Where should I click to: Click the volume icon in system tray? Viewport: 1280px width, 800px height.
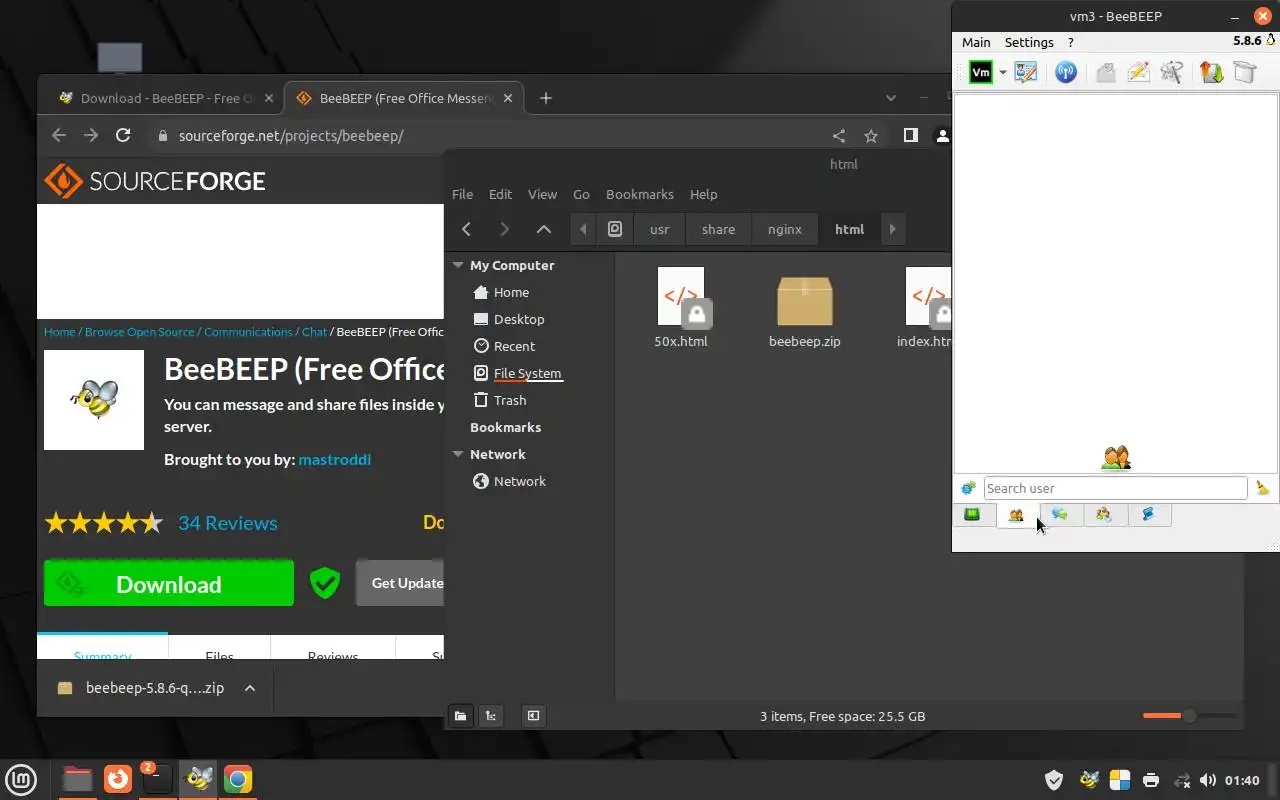click(1208, 780)
